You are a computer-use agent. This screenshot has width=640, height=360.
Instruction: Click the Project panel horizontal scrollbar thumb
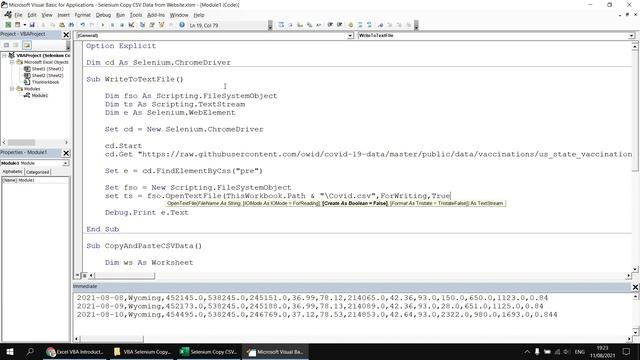coord(21,142)
